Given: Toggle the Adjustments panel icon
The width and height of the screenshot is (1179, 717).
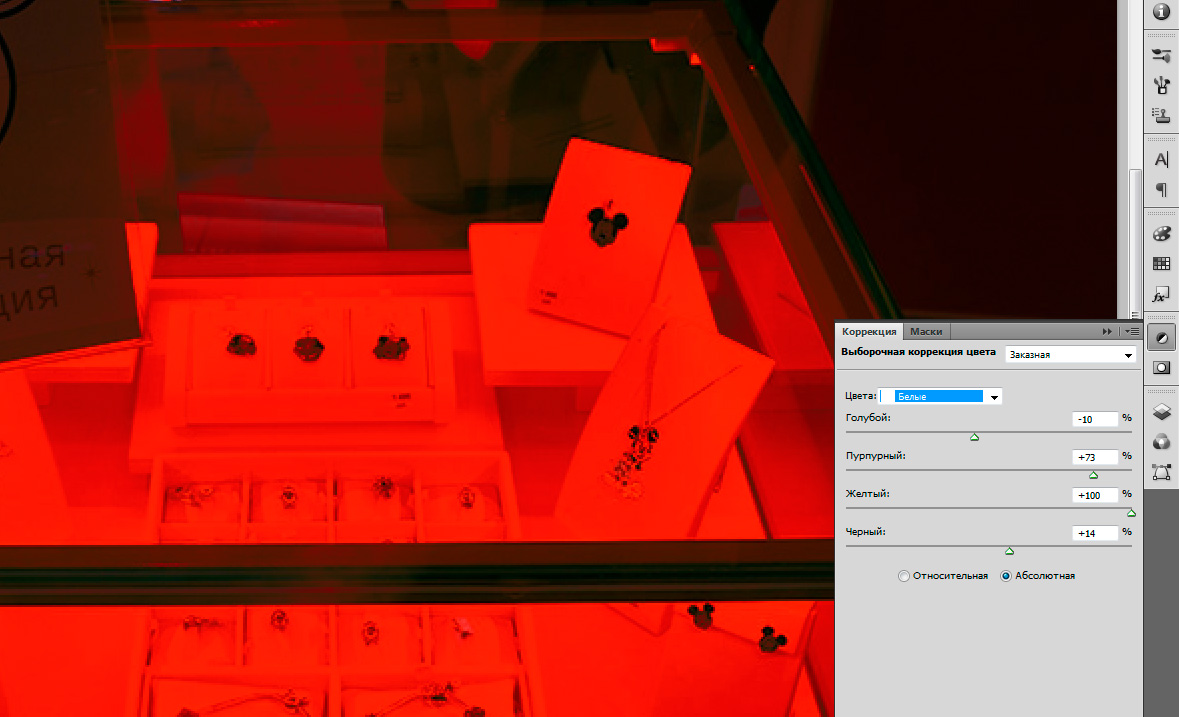Looking at the screenshot, I should pyautogui.click(x=1161, y=338).
